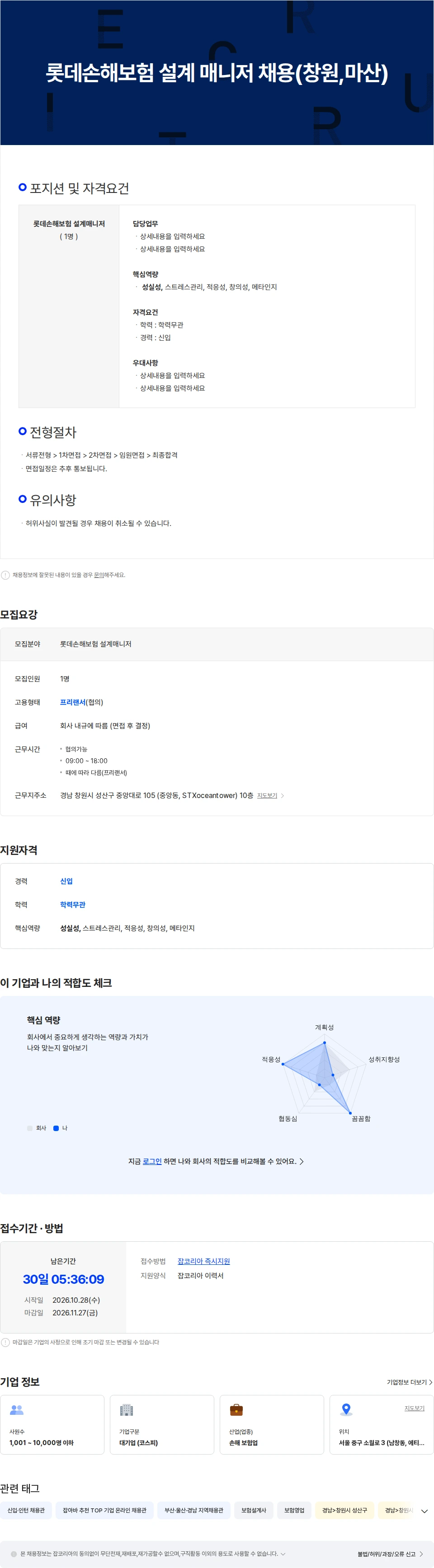Click arrow icon after 지도보기 in 근무지주소
434x1568 pixels.
point(283,796)
